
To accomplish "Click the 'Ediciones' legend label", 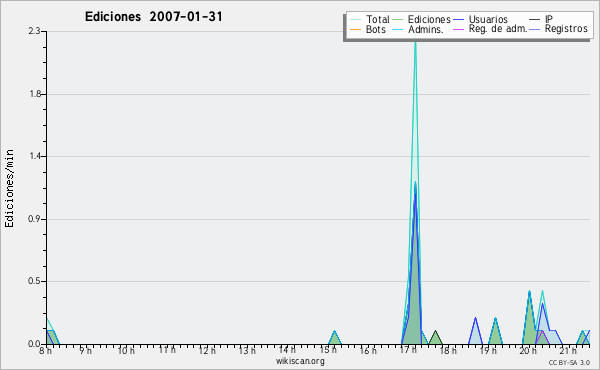I will pyautogui.click(x=429, y=19).
